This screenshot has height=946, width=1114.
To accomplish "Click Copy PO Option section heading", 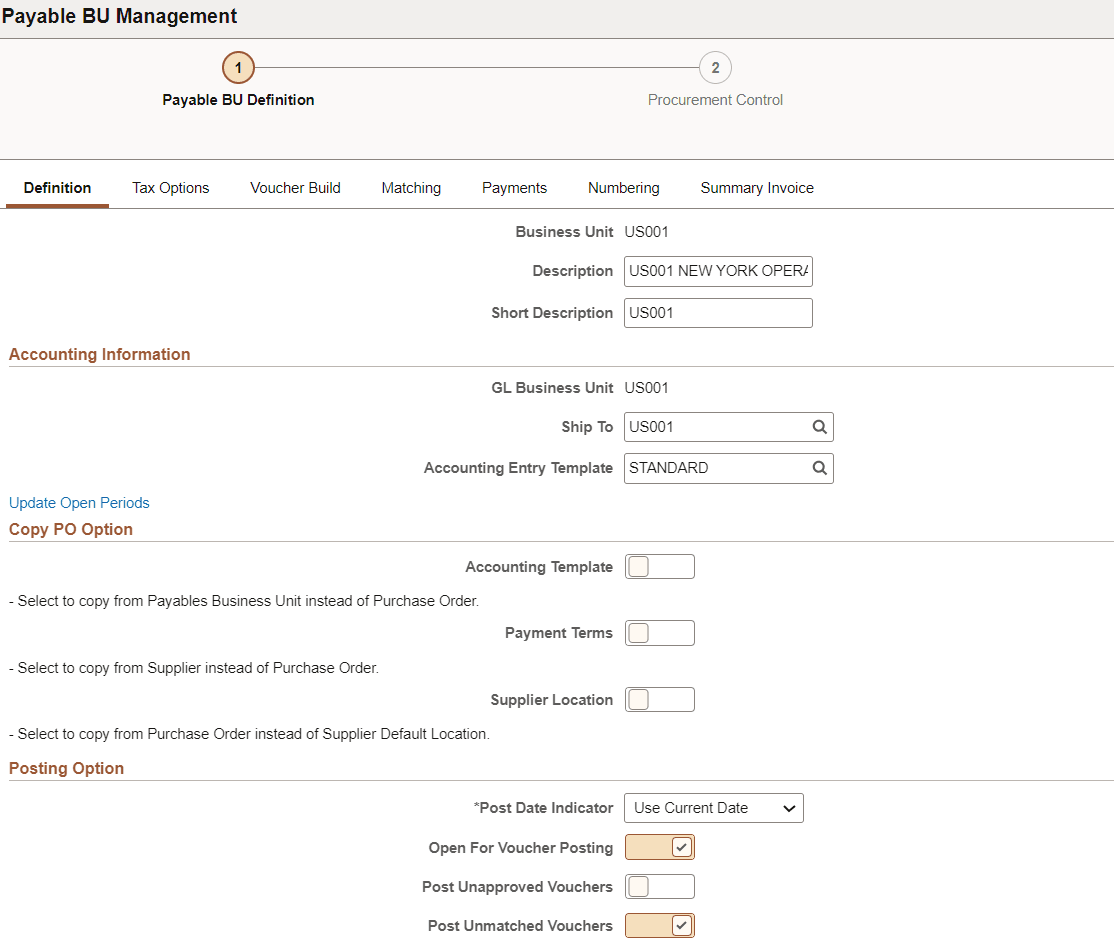I will (x=70, y=530).
